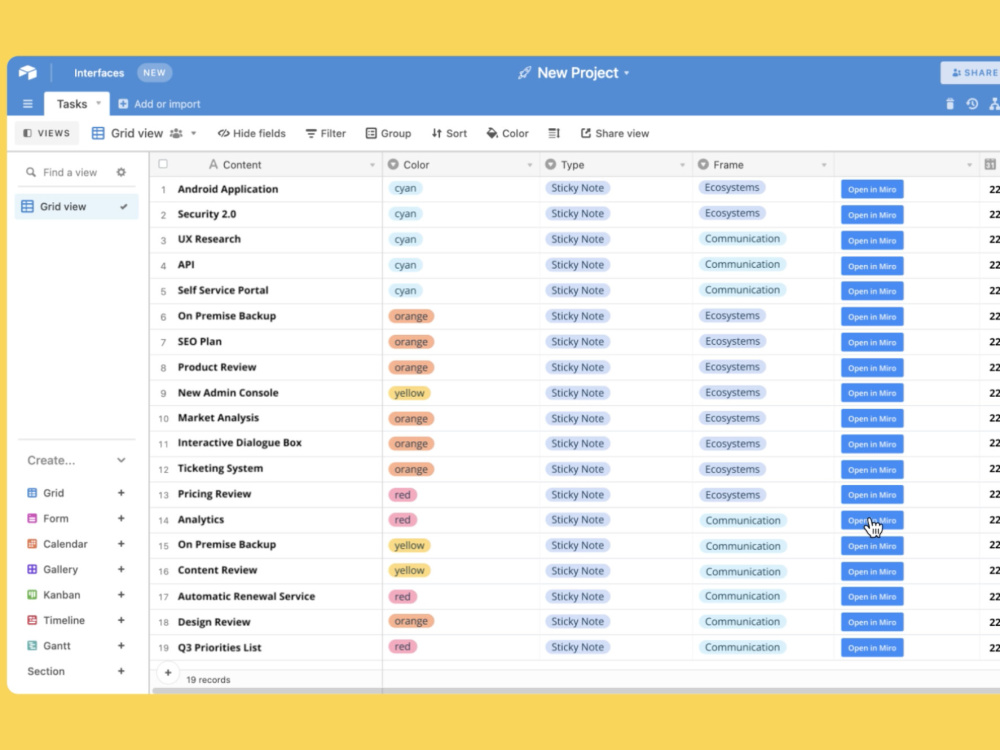
Task: Open the Grid view name dropdown arrow
Action: (x=193, y=133)
